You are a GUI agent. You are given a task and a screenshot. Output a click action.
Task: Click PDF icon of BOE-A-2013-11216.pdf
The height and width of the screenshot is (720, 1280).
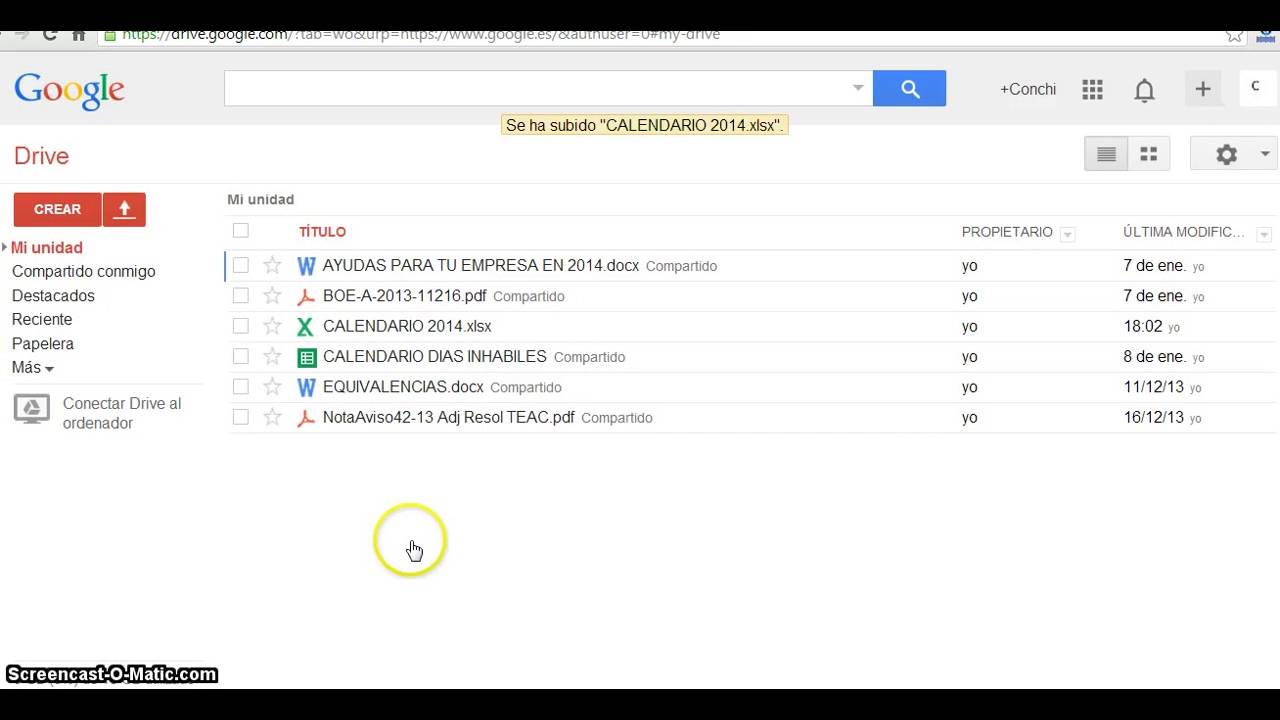tap(306, 296)
